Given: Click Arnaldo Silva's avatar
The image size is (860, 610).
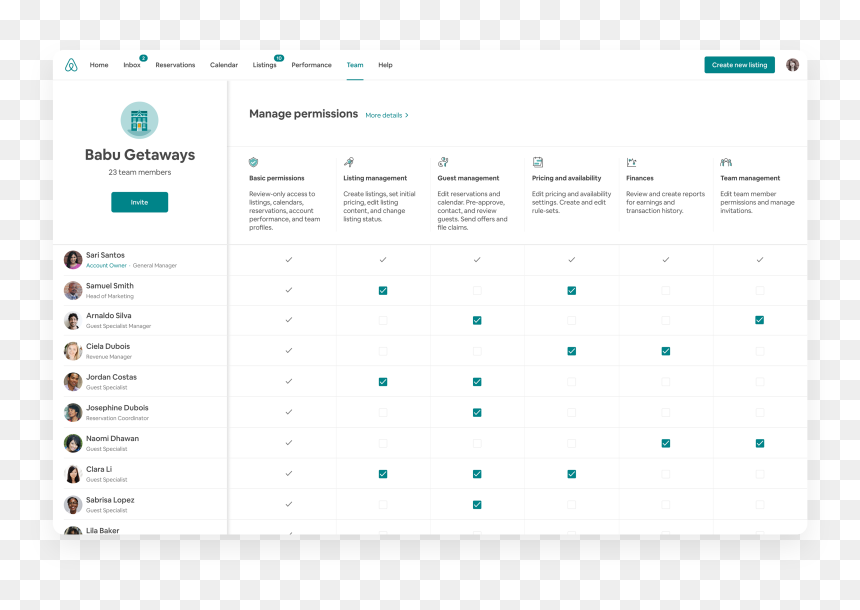Looking at the screenshot, I should [x=73, y=320].
